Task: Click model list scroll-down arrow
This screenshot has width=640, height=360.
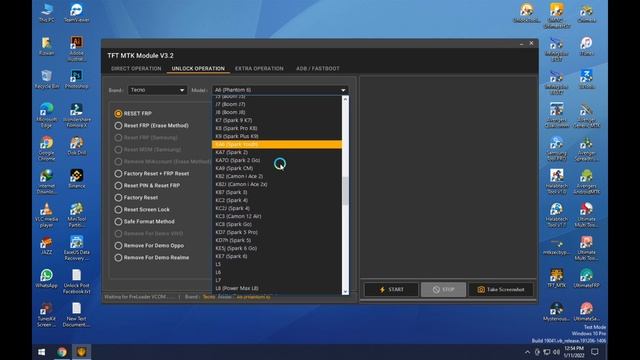Action: coord(345,291)
